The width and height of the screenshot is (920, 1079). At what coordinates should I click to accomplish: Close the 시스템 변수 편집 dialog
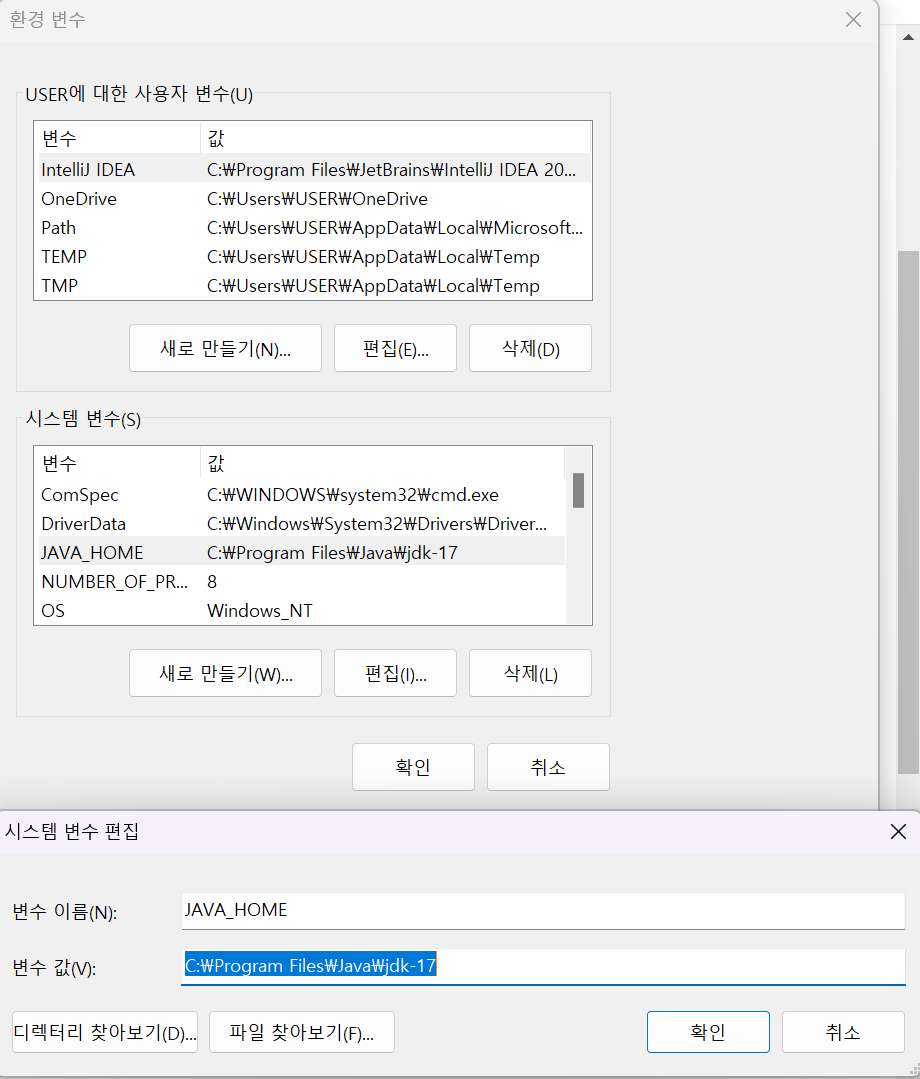[898, 831]
